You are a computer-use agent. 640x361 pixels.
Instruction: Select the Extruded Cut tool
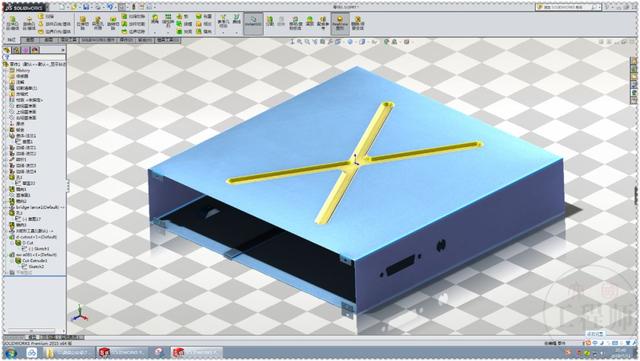[83, 23]
